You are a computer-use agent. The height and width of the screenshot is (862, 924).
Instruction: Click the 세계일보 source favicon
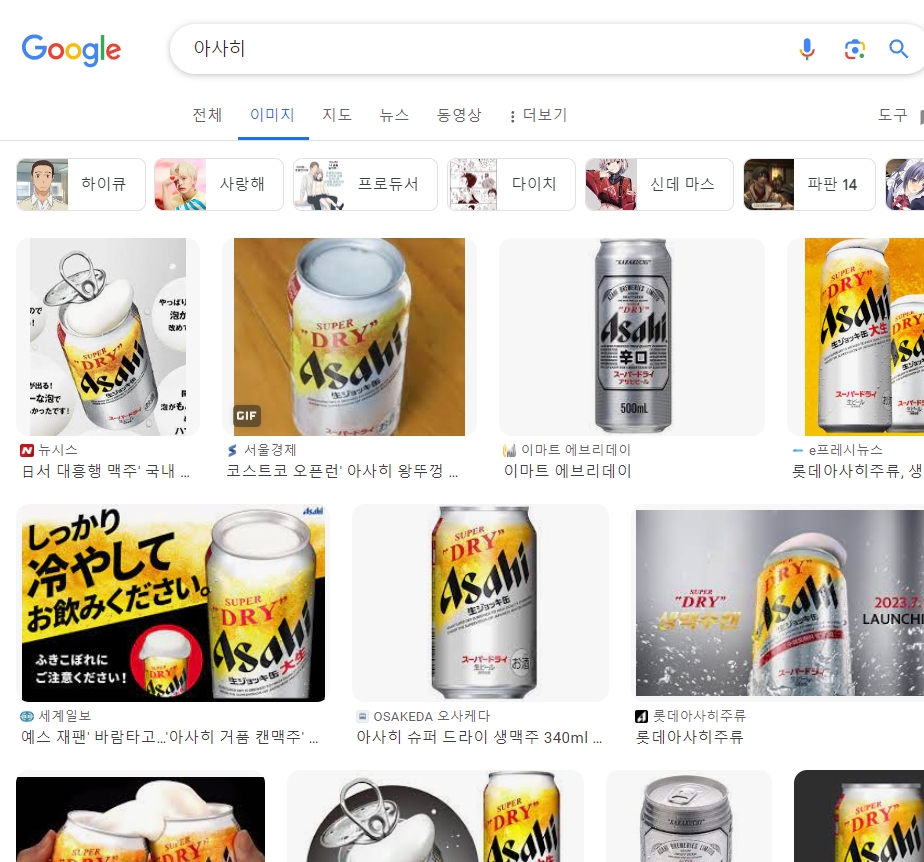(29, 716)
